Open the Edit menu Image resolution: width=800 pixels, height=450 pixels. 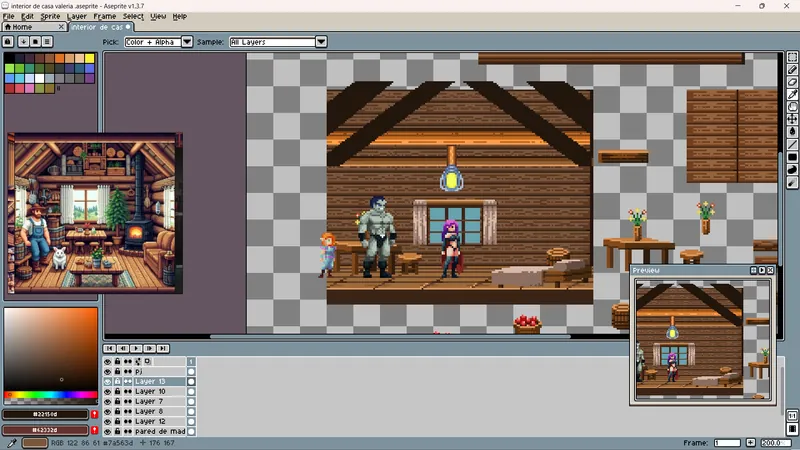tap(27, 16)
